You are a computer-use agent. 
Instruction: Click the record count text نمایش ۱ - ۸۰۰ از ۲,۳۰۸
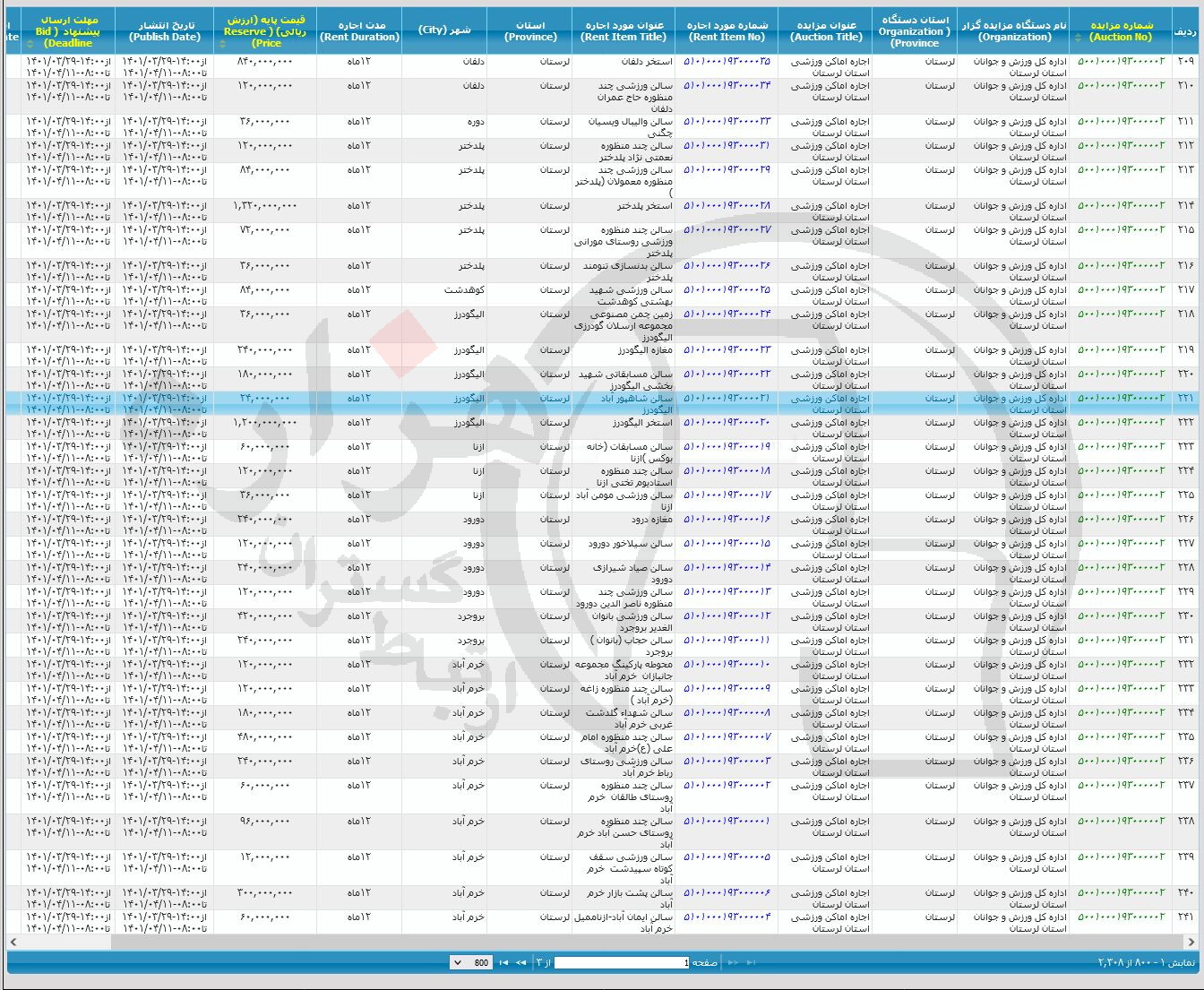click(x=1147, y=962)
